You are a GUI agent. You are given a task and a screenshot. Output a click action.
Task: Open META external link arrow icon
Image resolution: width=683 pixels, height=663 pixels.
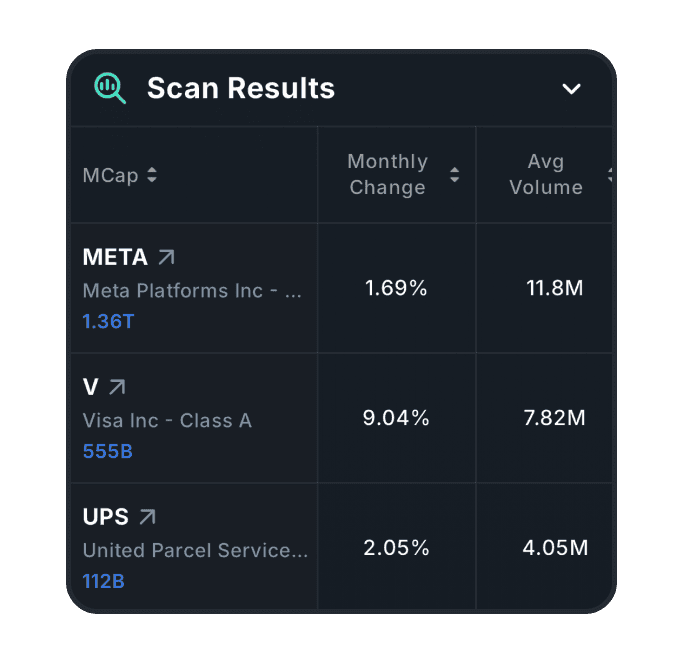click(x=166, y=257)
